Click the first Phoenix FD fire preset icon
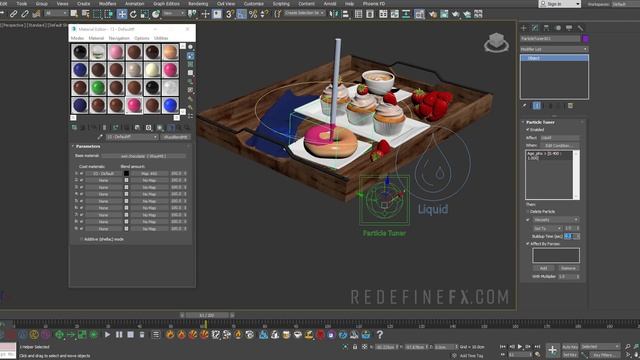640x360 pixels. click(x=170, y=335)
